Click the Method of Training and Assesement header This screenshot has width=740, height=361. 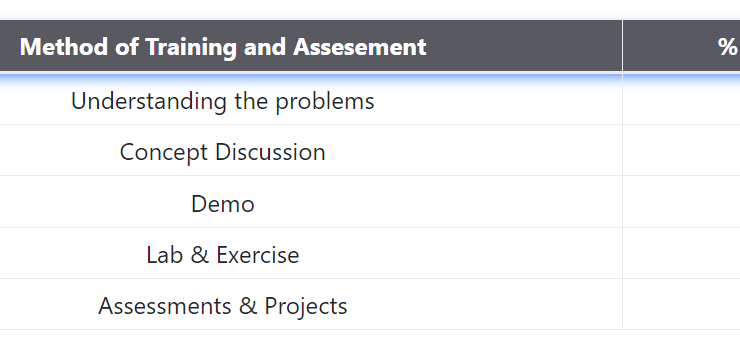tap(223, 47)
